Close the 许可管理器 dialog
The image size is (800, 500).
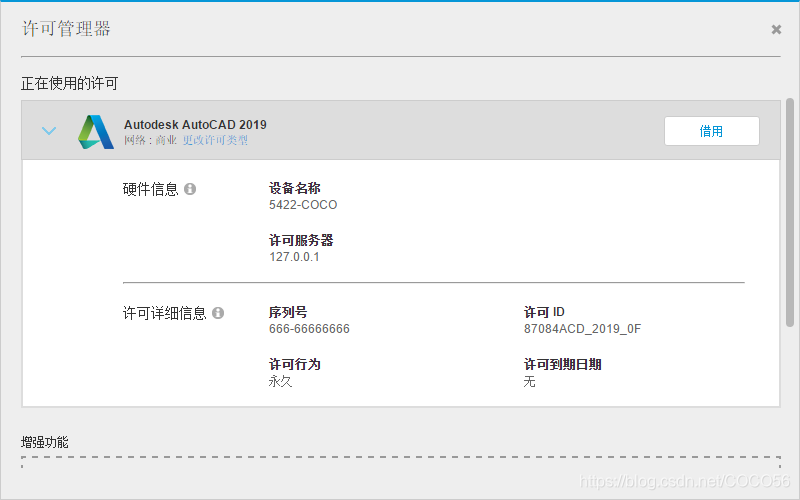coord(776,30)
